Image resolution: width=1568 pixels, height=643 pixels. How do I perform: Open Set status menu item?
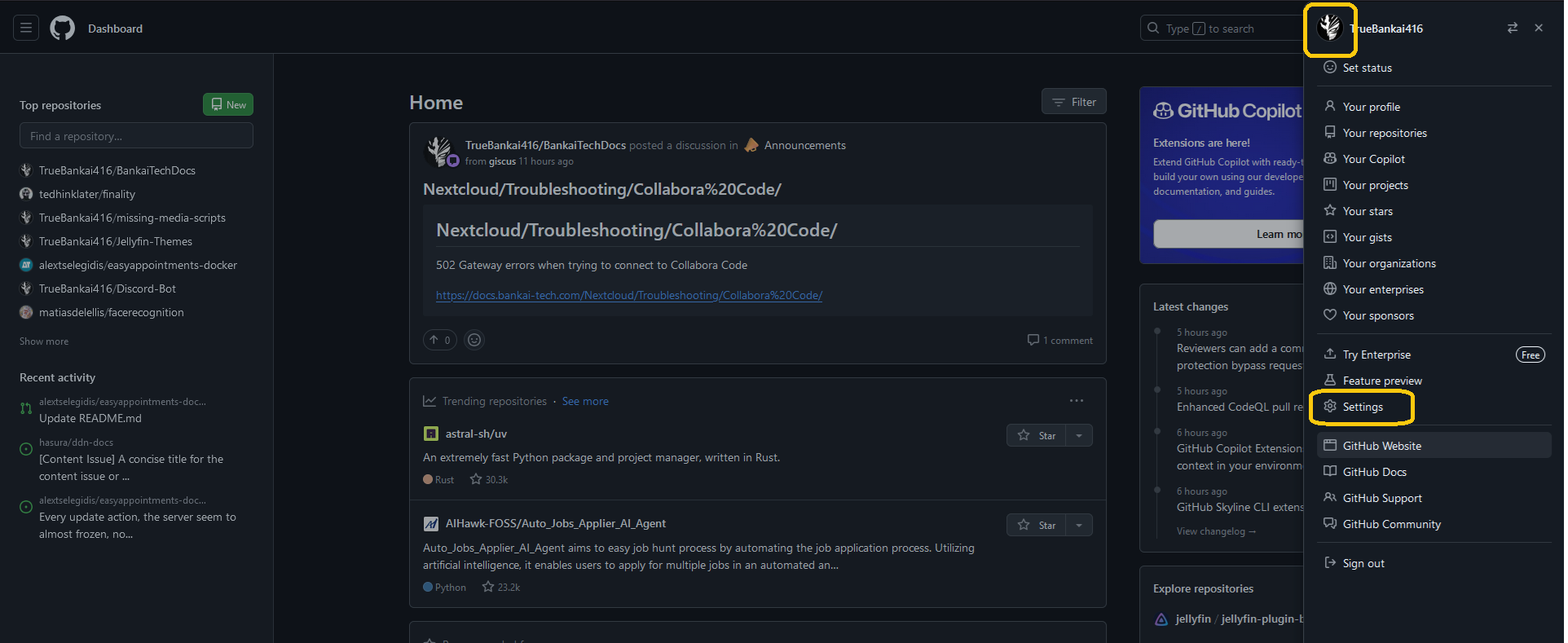coord(1434,68)
